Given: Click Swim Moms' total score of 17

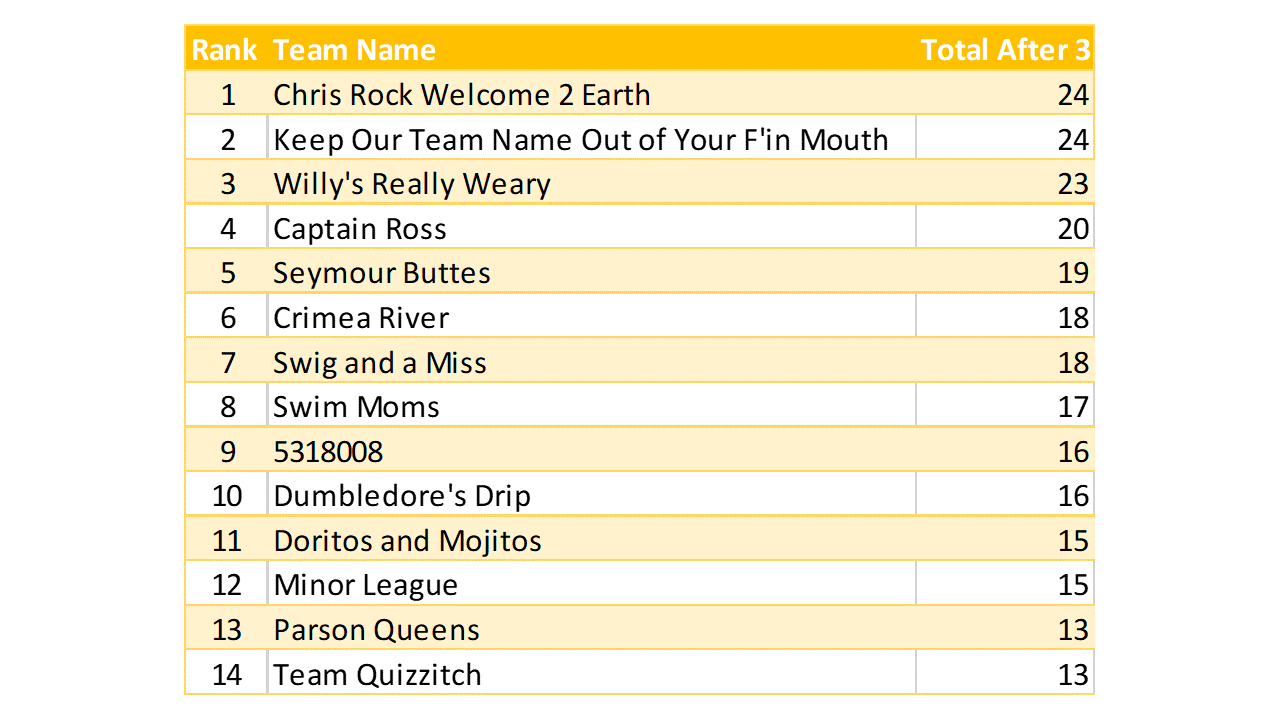Looking at the screenshot, I should tap(1072, 407).
